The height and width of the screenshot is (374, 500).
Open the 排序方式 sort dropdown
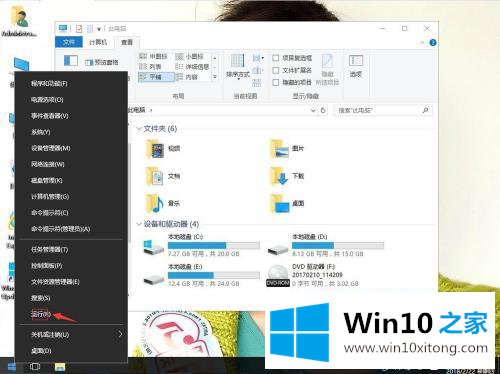click(238, 67)
